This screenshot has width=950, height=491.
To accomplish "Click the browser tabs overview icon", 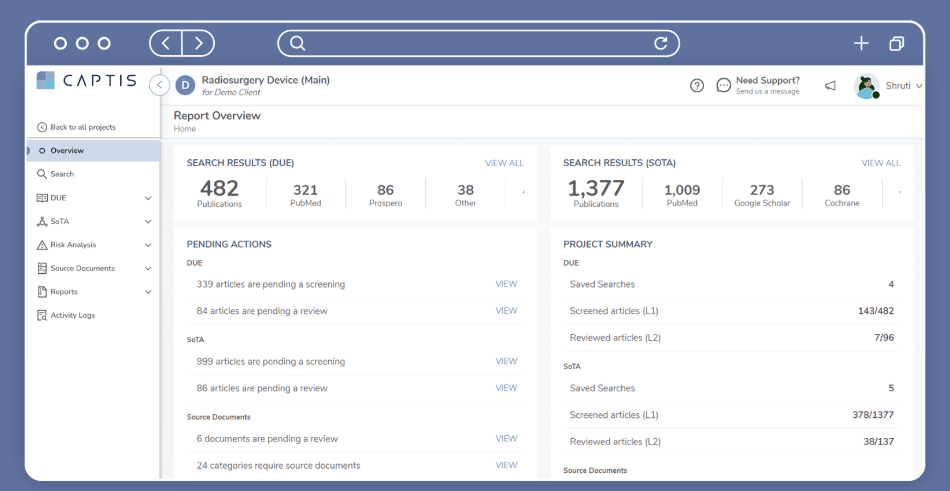I will [897, 43].
